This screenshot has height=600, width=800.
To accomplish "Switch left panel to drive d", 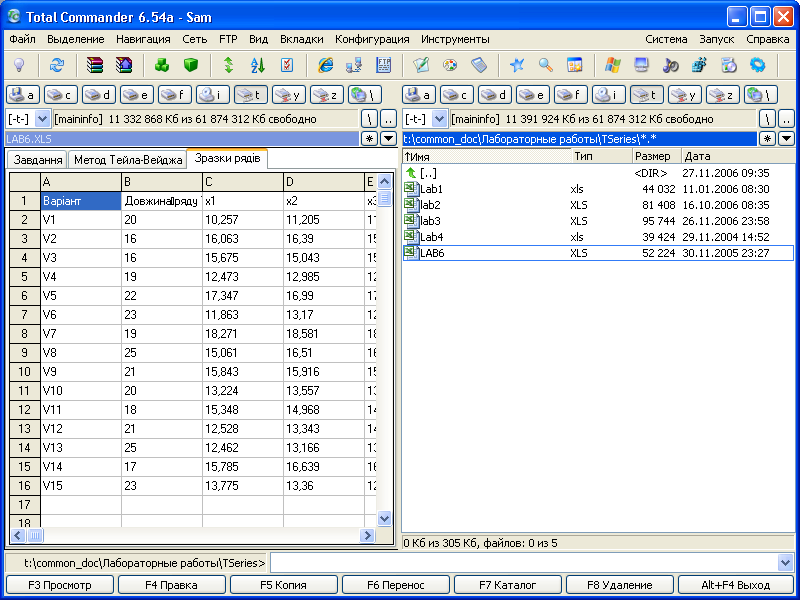I will click(99, 95).
